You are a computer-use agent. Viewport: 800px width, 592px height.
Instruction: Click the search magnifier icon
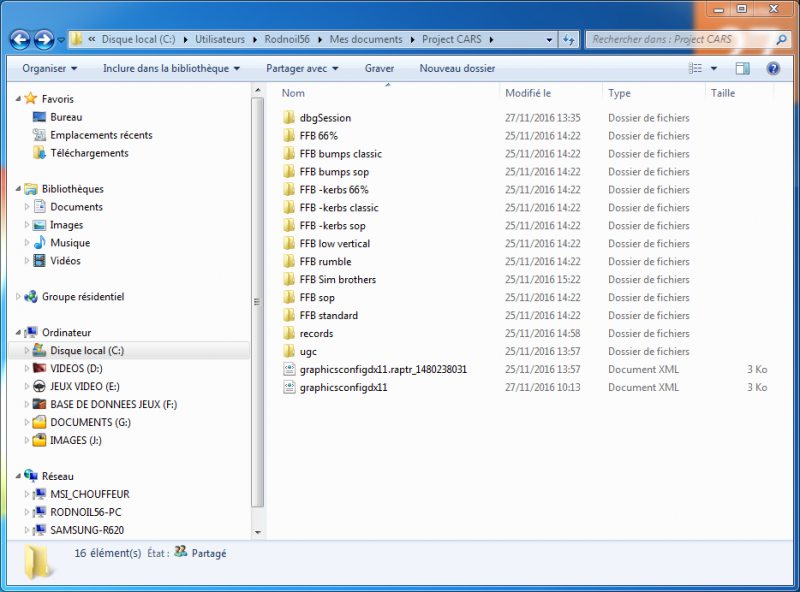pyautogui.click(x=781, y=39)
